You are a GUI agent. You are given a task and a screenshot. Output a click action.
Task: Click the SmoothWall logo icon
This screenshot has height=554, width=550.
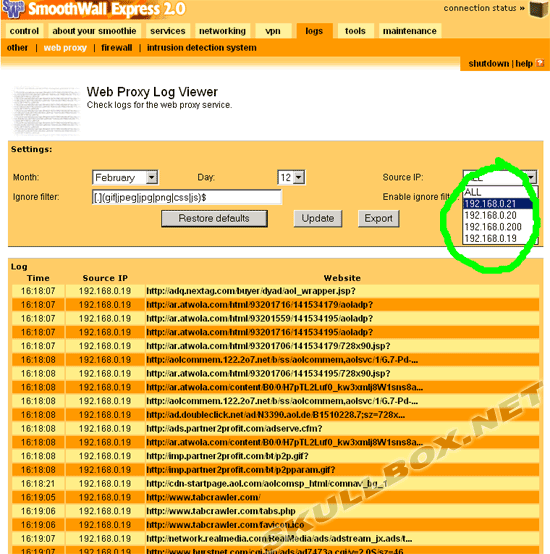tap(13, 9)
